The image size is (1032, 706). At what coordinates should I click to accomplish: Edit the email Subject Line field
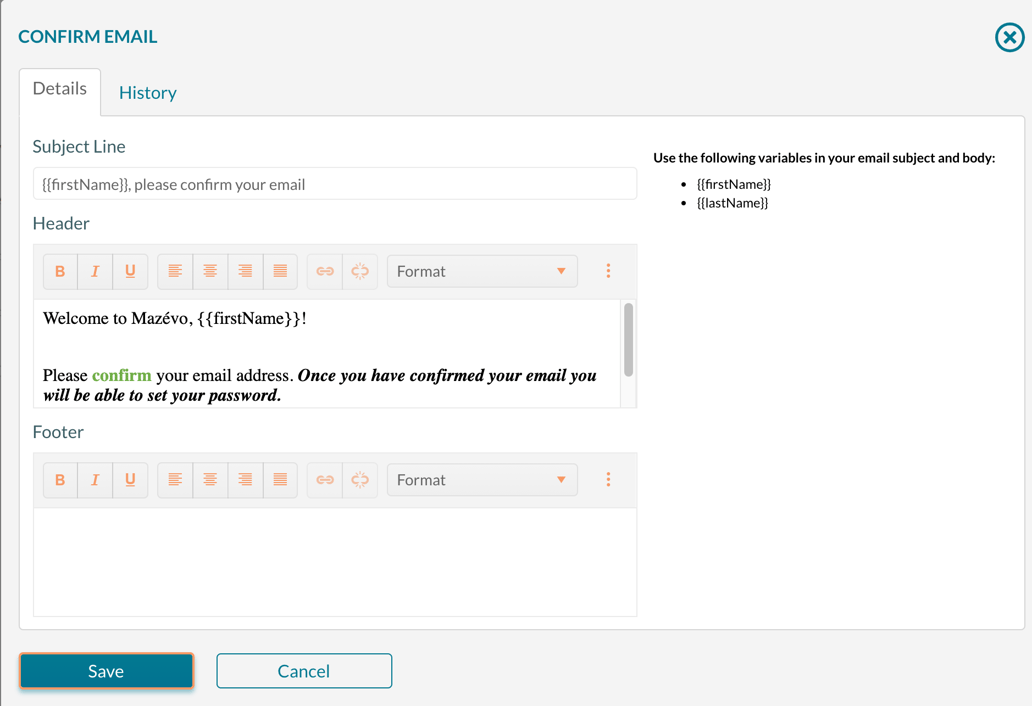coord(334,183)
